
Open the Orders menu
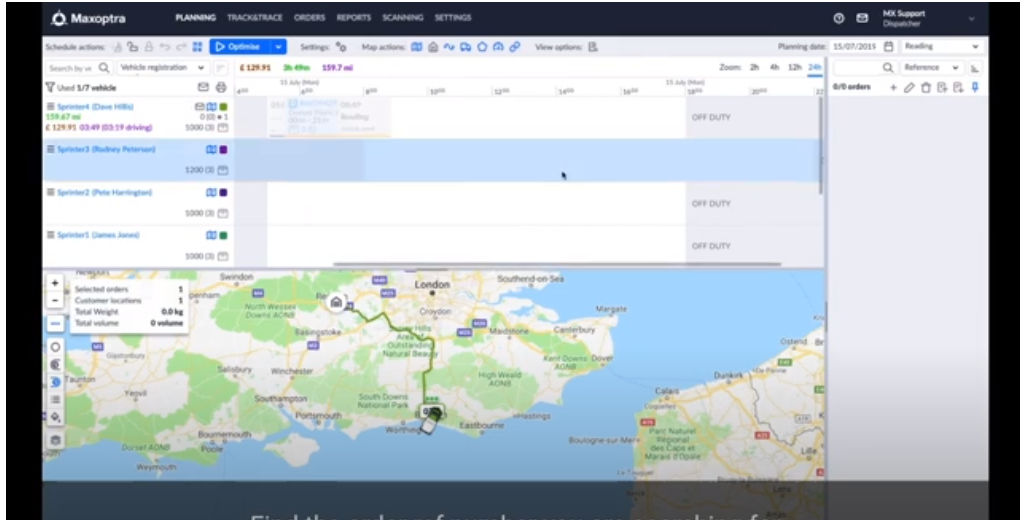pos(311,18)
